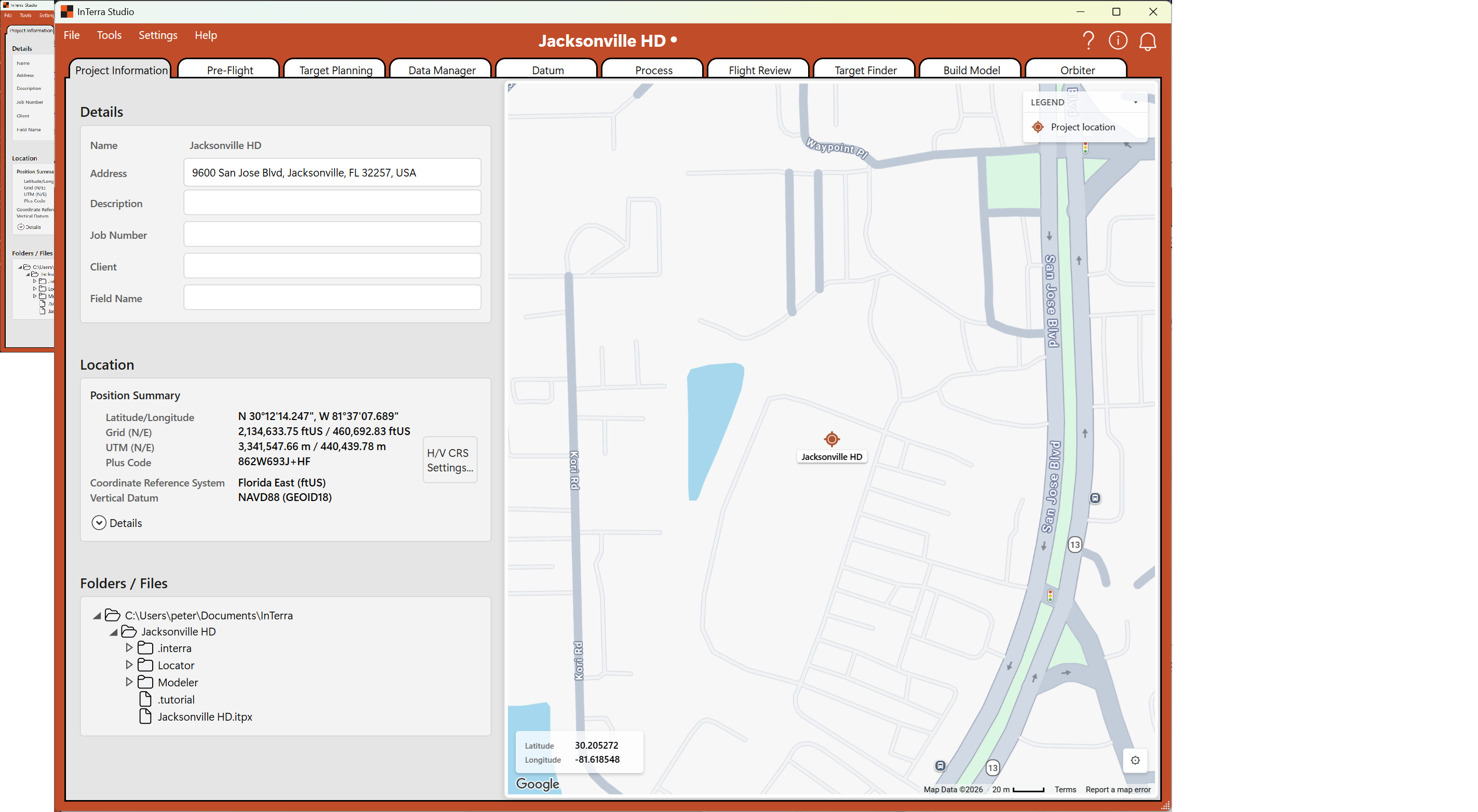This screenshot has width=1478, height=812.
Task: Click the Jacksonville HD.itpx file icon
Action: point(146,716)
